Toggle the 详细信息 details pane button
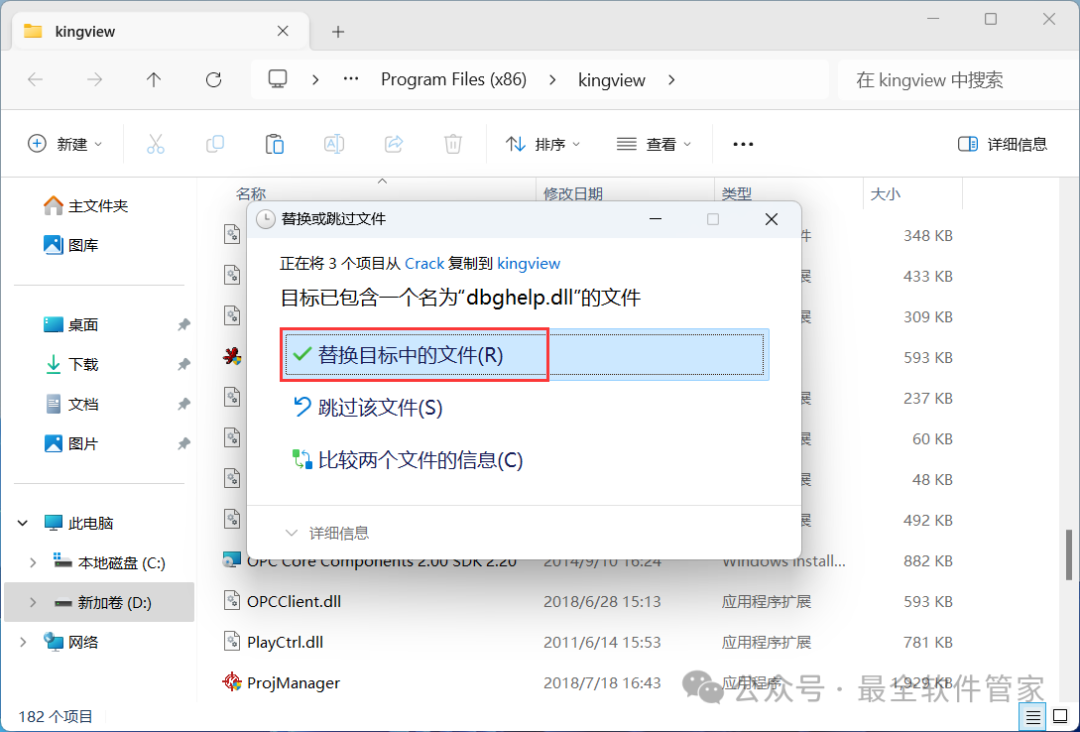 pos(1002,144)
